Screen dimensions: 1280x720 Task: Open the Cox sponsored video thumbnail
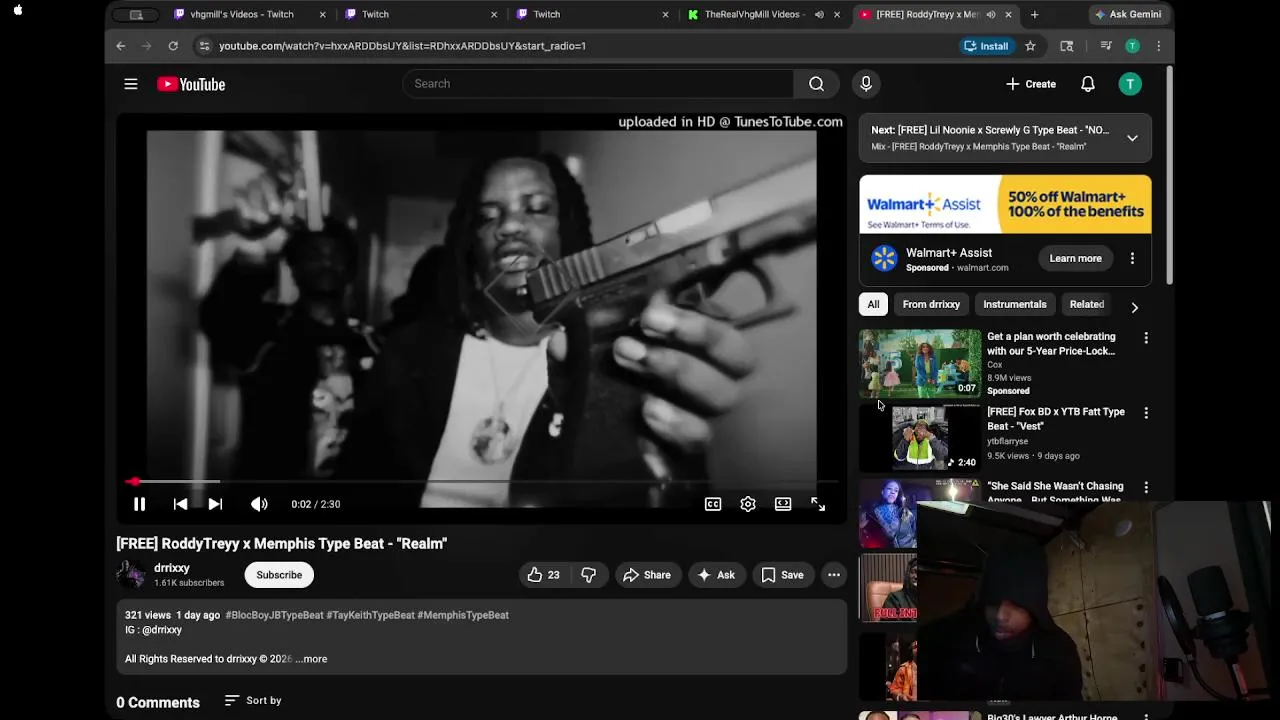click(920, 363)
